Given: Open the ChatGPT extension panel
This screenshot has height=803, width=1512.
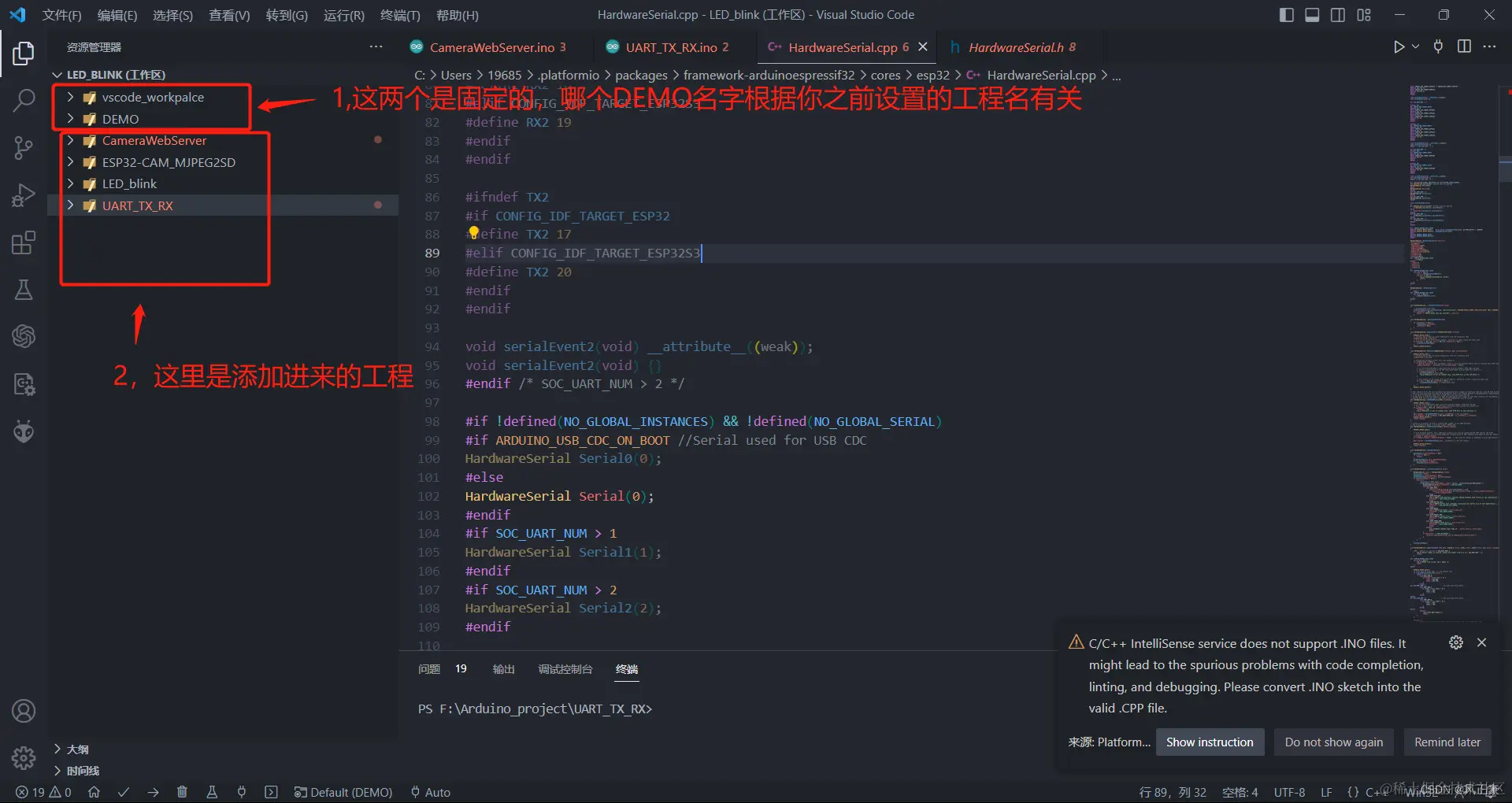Looking at the screenshot, I should [x=24, y=337].
